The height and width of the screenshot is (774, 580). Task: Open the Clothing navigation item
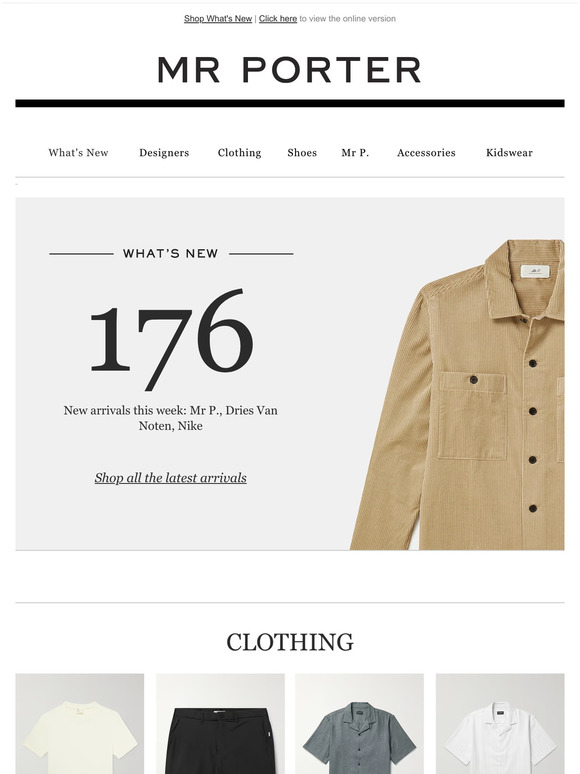pos(239,153)
